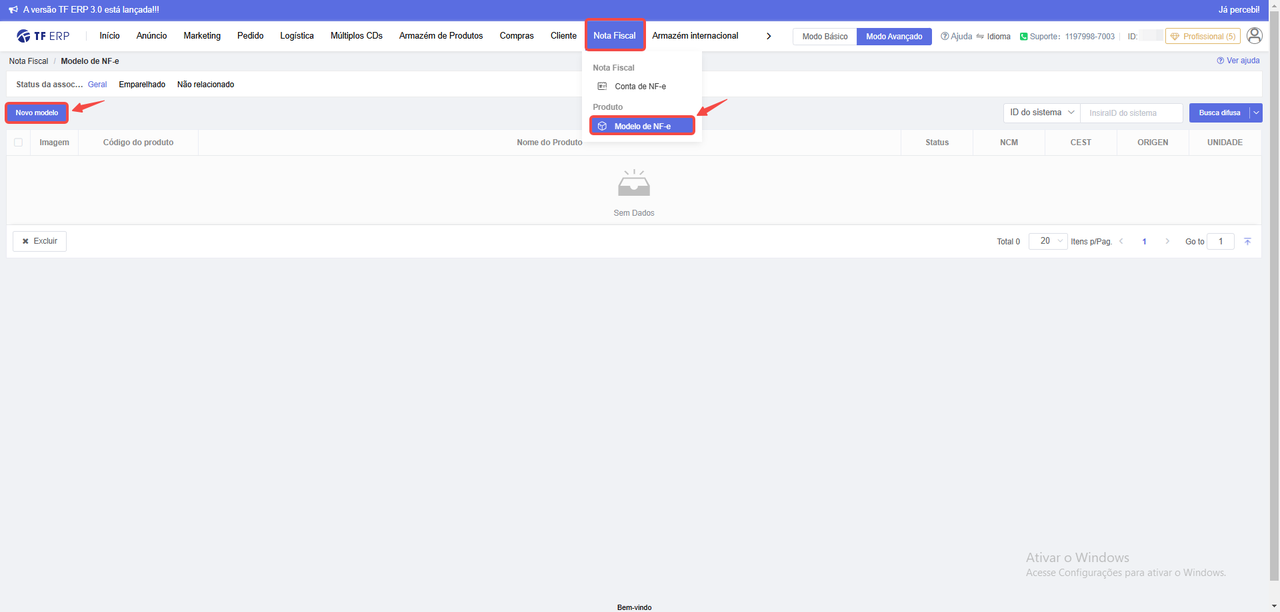The height and width of the screenshot is (612, 1280).
Task: Click the Status column header
Action: (937, 143)
